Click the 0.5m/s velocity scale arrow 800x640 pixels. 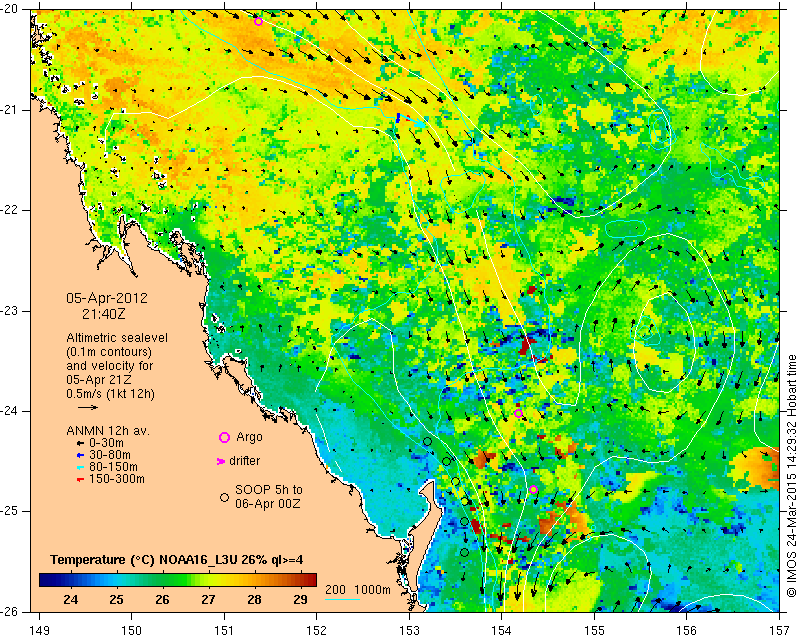[88, 407]
